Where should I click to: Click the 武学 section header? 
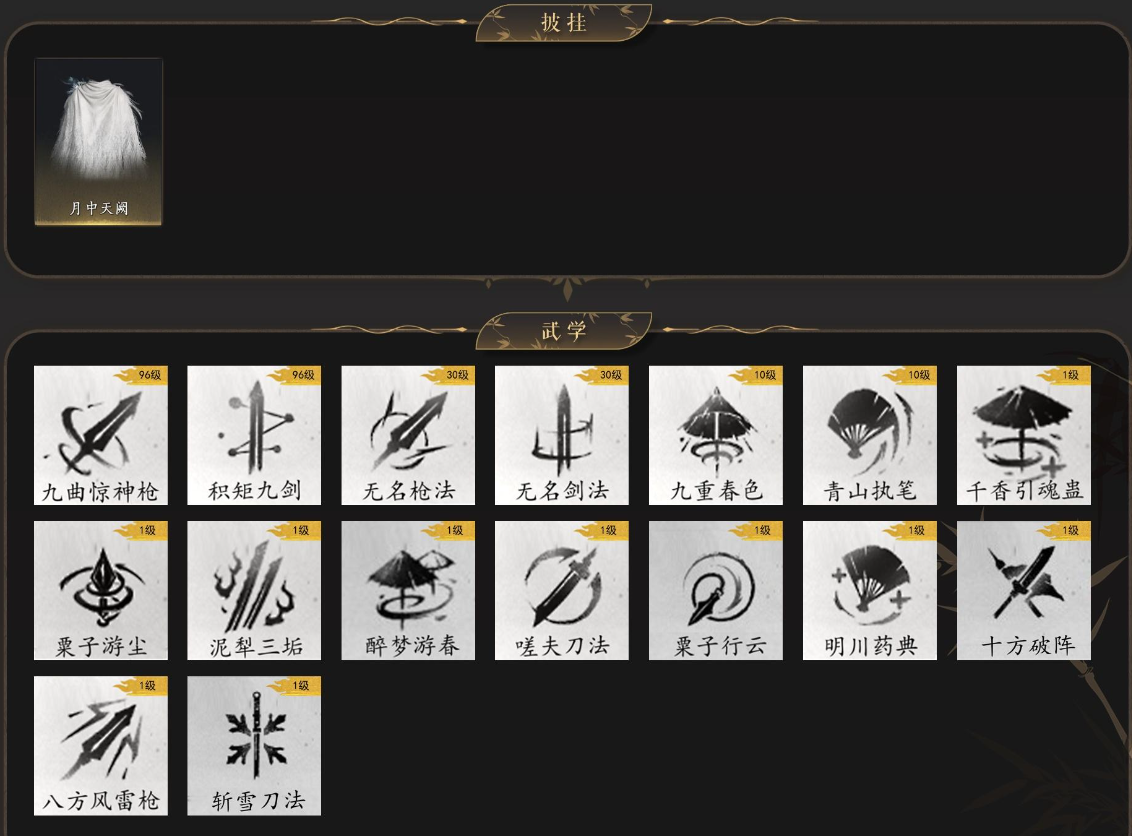[x=564, y=331]
